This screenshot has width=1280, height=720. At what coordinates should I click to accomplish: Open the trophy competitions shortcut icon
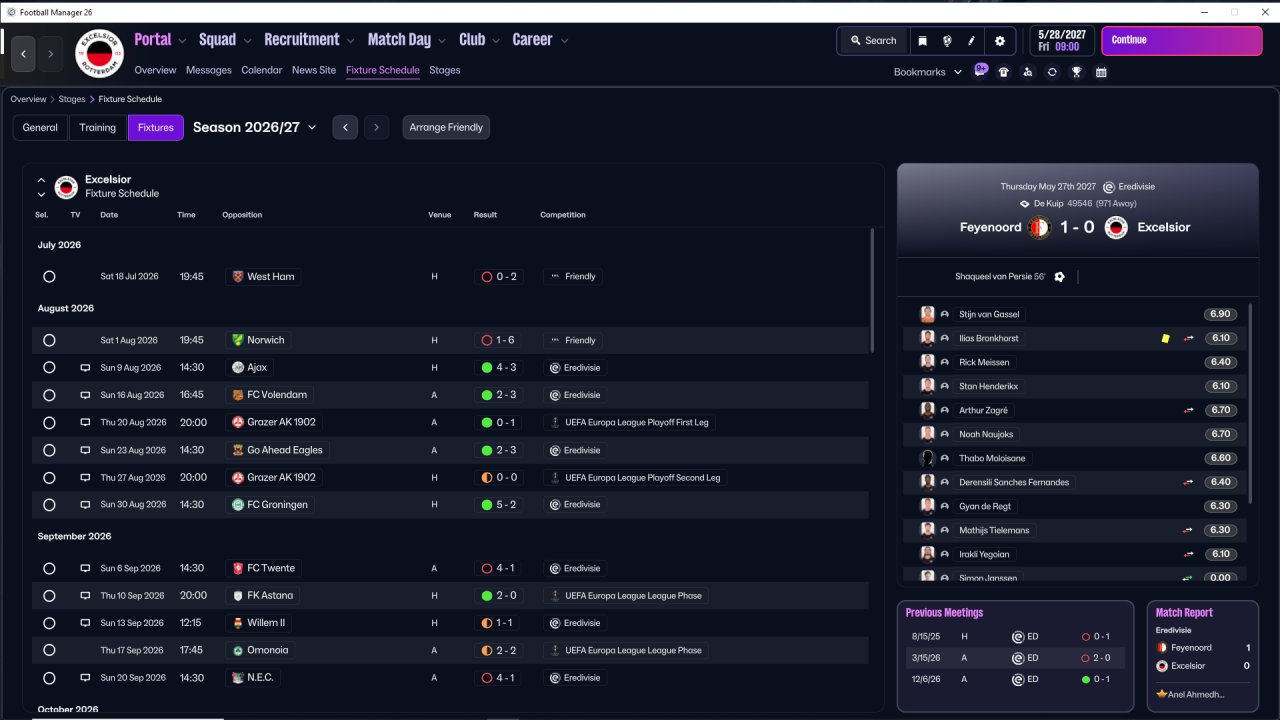click(1076, 72)
